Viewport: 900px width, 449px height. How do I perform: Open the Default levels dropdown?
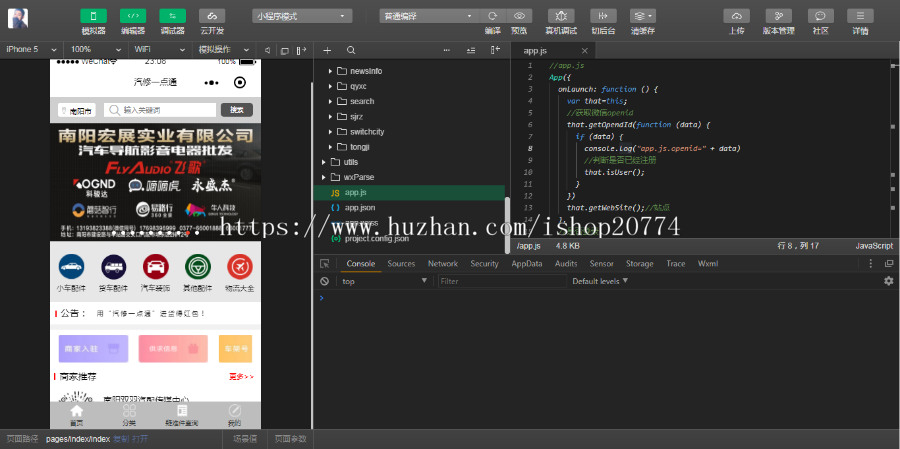click(603, 282)
